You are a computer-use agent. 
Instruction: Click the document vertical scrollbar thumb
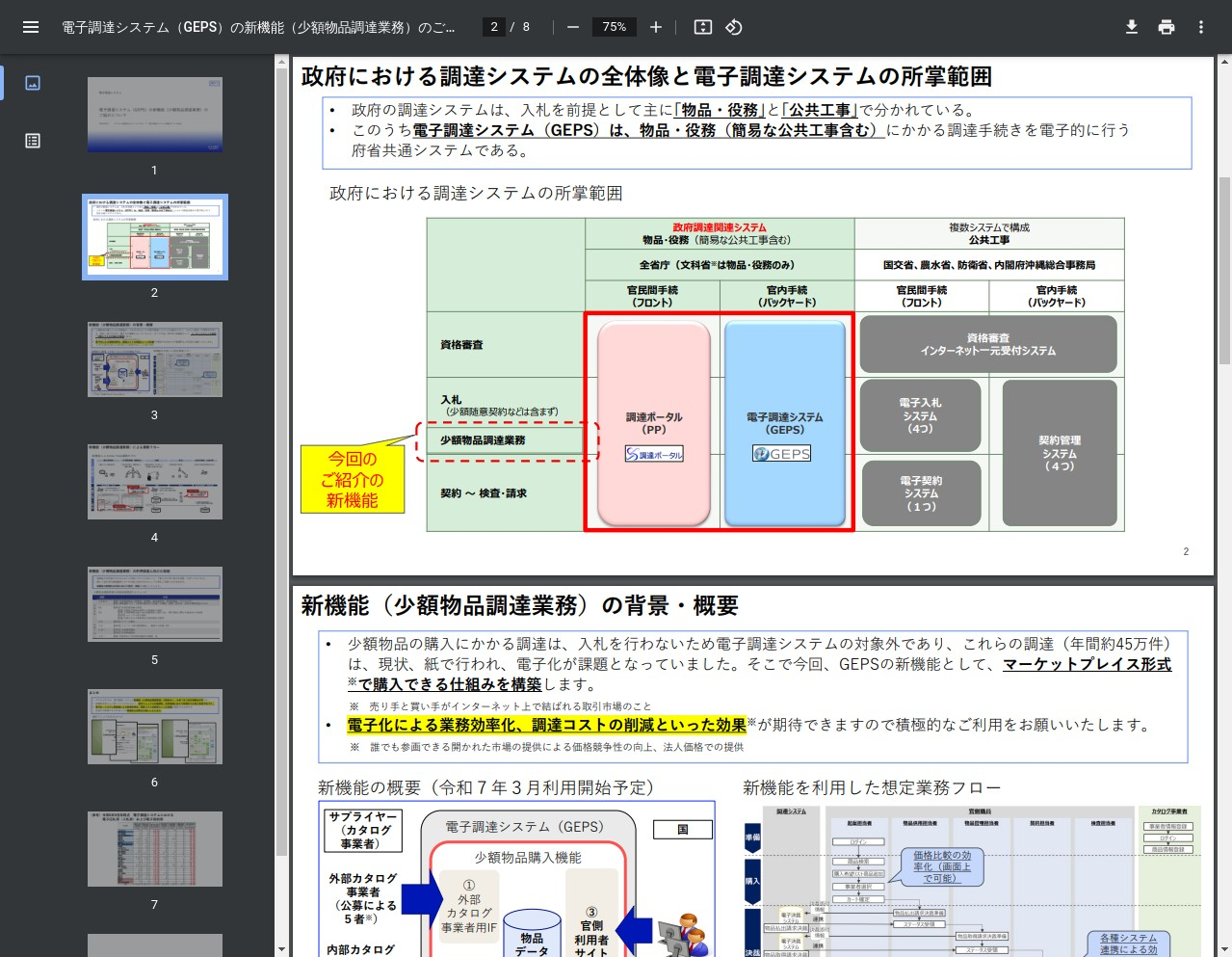click(1224, 270)
